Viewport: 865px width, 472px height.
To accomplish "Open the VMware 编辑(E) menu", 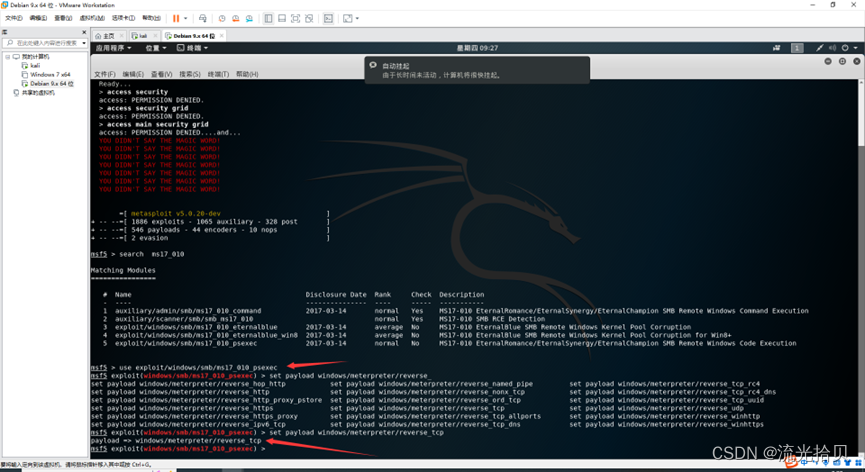I will 38,18.
